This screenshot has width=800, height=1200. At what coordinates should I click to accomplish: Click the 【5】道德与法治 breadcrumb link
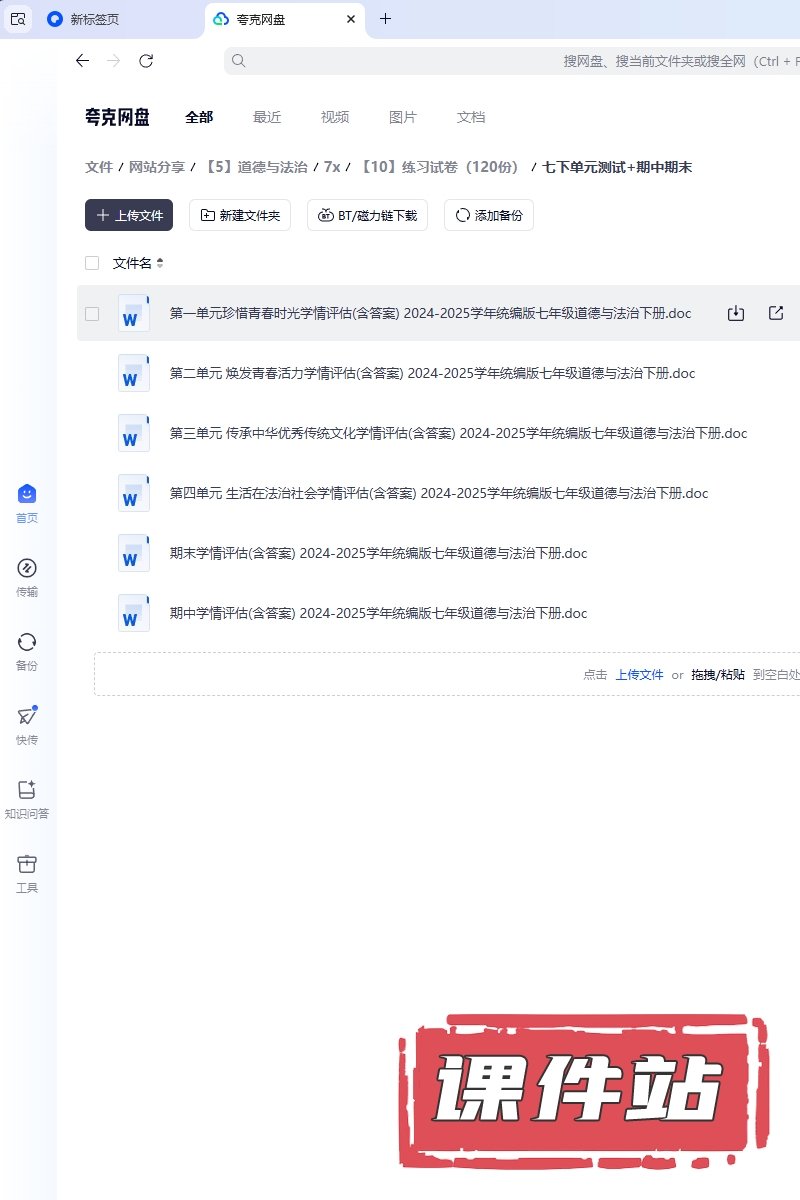[x=256, y=167]
